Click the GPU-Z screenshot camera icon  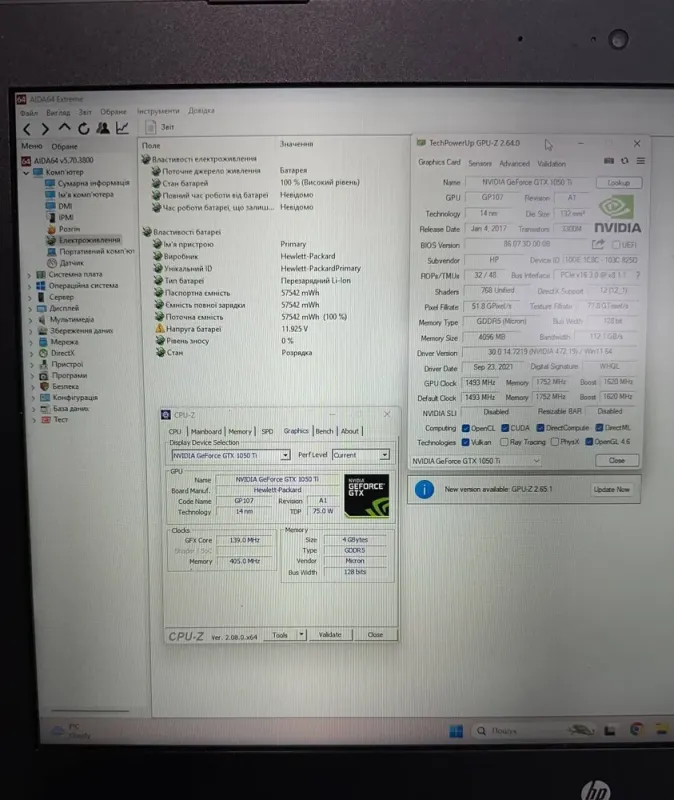(x=608, y=161)
